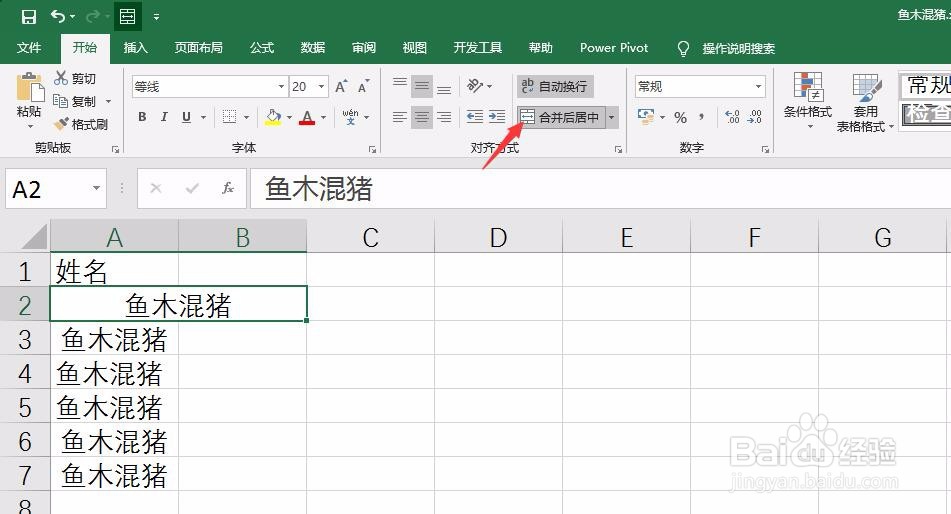Increase indent icon
The height and width of the screenshot is (514, 951).
click(497, 117)
